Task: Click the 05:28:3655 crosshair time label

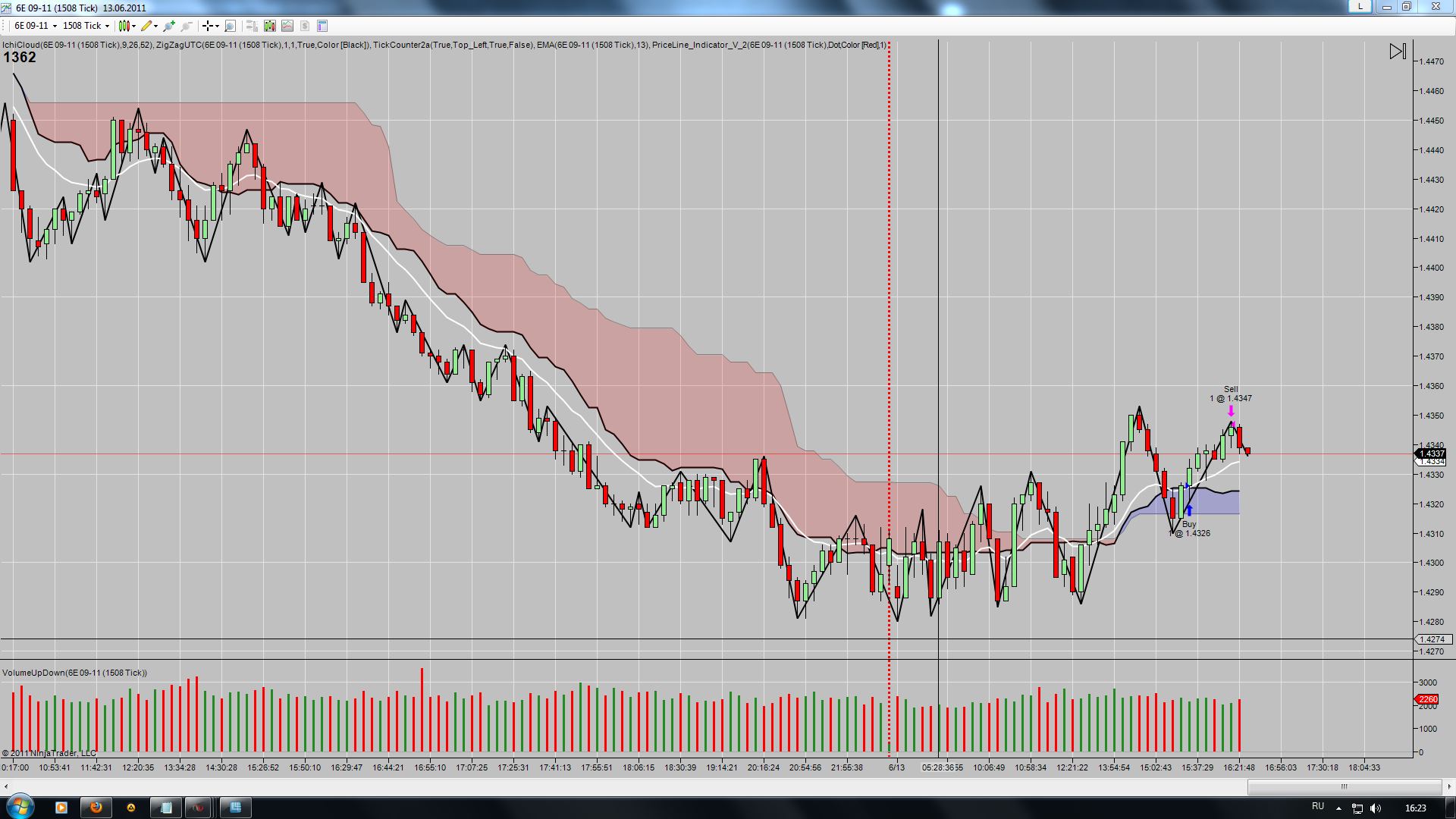Action: [x=942, y=767]
